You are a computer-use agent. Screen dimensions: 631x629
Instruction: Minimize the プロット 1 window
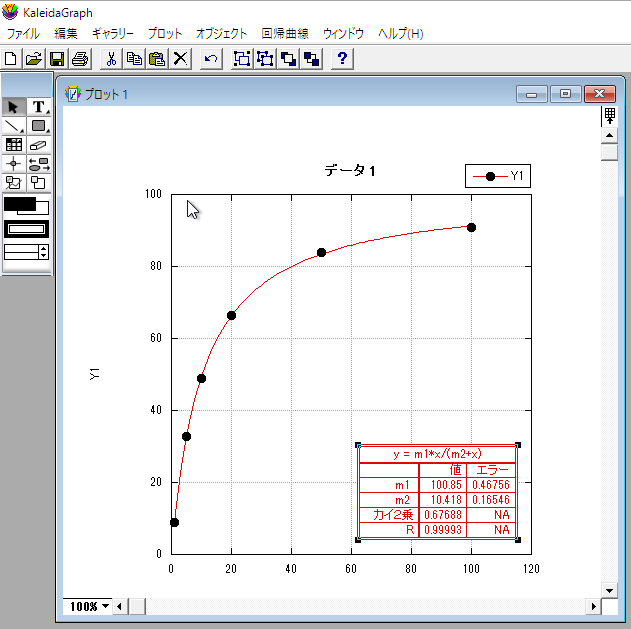[532, 94]
